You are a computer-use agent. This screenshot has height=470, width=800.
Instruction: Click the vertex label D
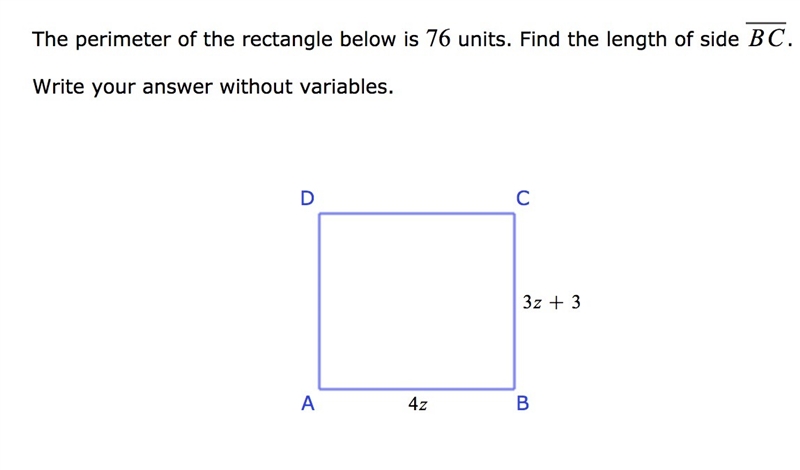pyautogui.click(x=307, y=198)
